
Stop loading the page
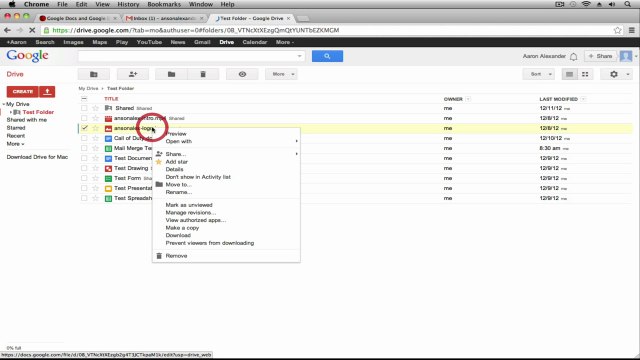(x=32, y=30)
